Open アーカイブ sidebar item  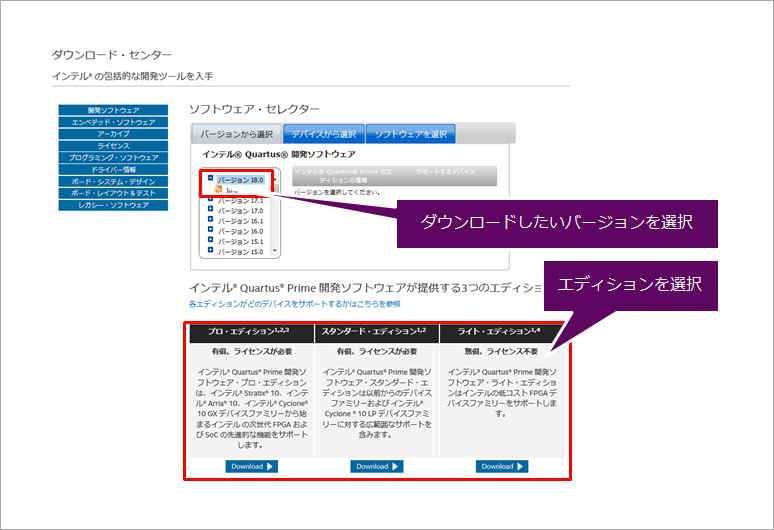click(113, 134)
